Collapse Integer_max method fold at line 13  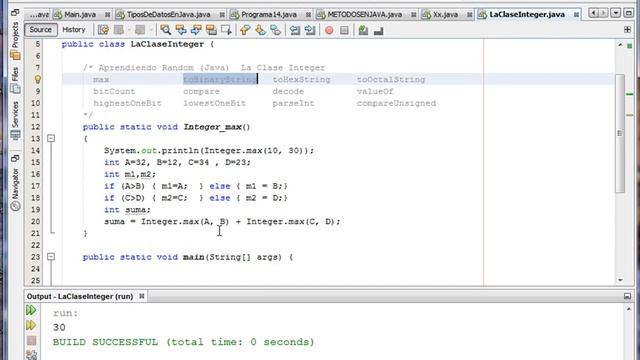tap(51, 138)
